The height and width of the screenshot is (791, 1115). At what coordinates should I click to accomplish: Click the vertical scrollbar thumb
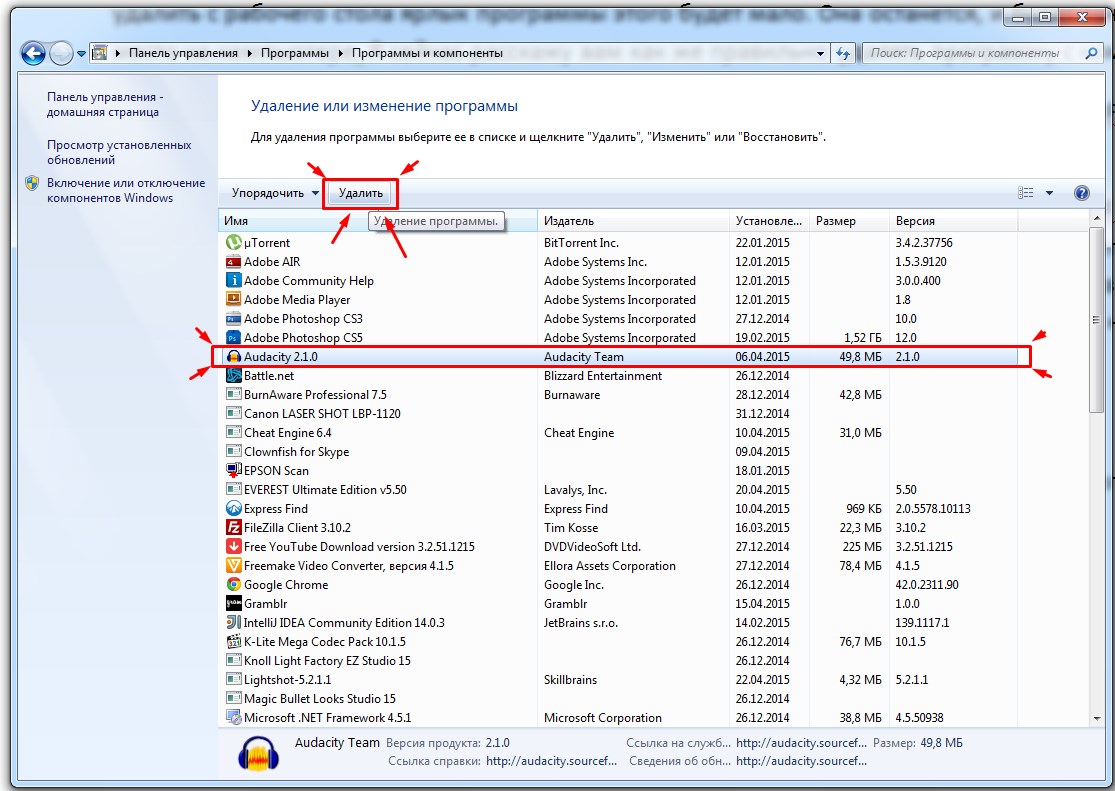(1096, 320)
